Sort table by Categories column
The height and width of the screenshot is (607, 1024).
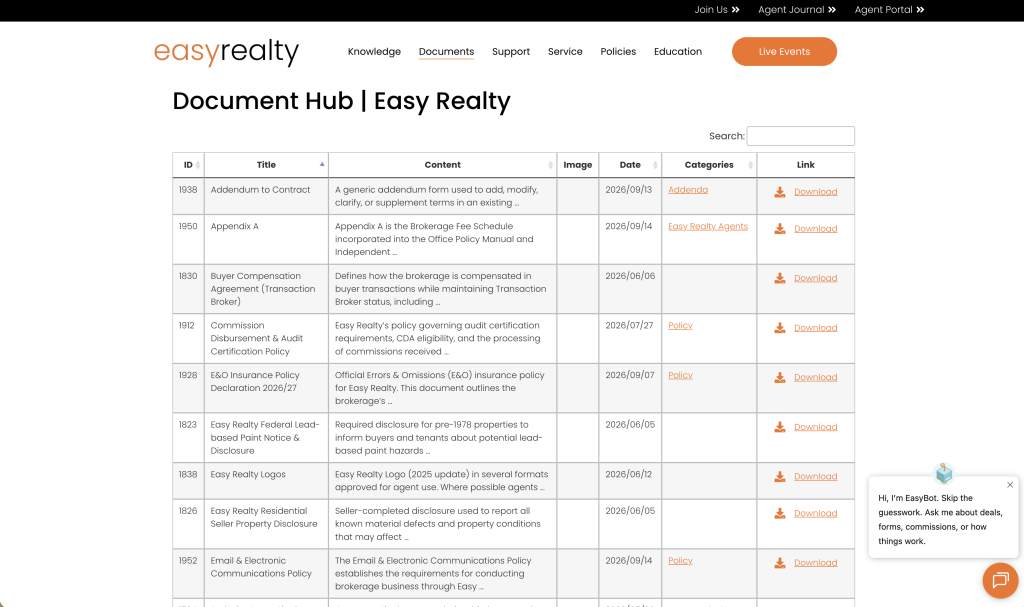click(709, 165)
